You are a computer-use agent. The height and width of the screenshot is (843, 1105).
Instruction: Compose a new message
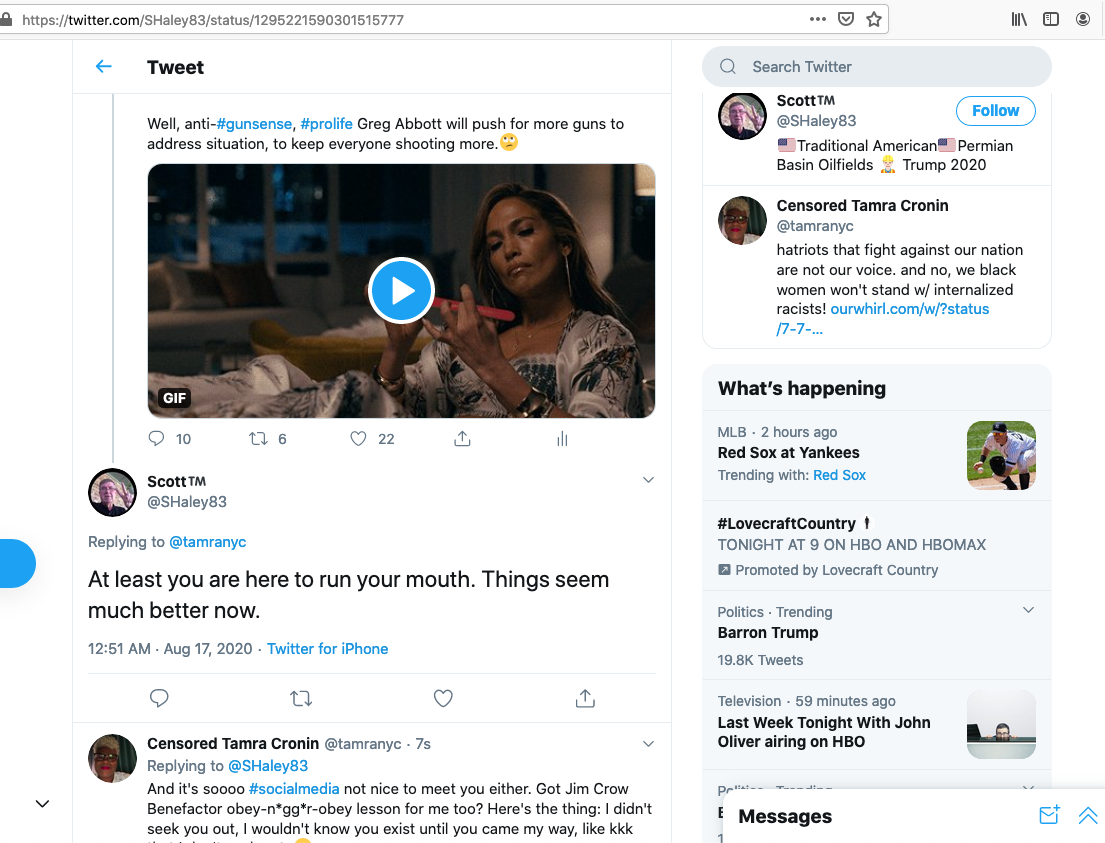1048,816
